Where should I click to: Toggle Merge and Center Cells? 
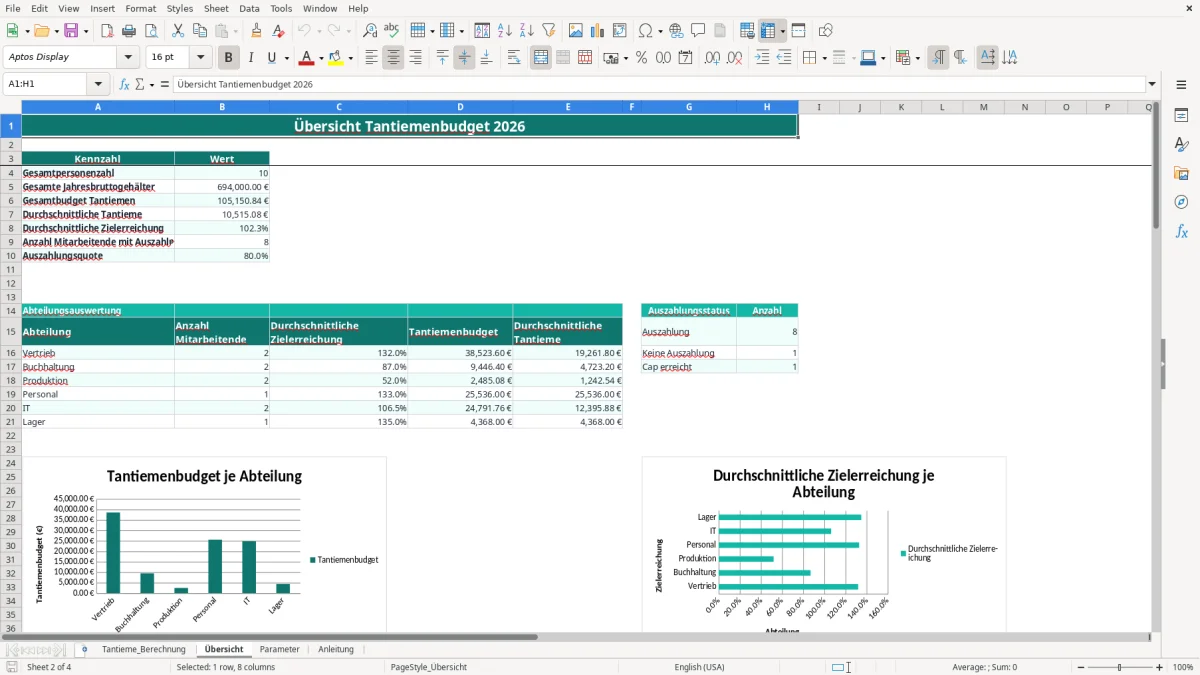click(x=541, y=58)
